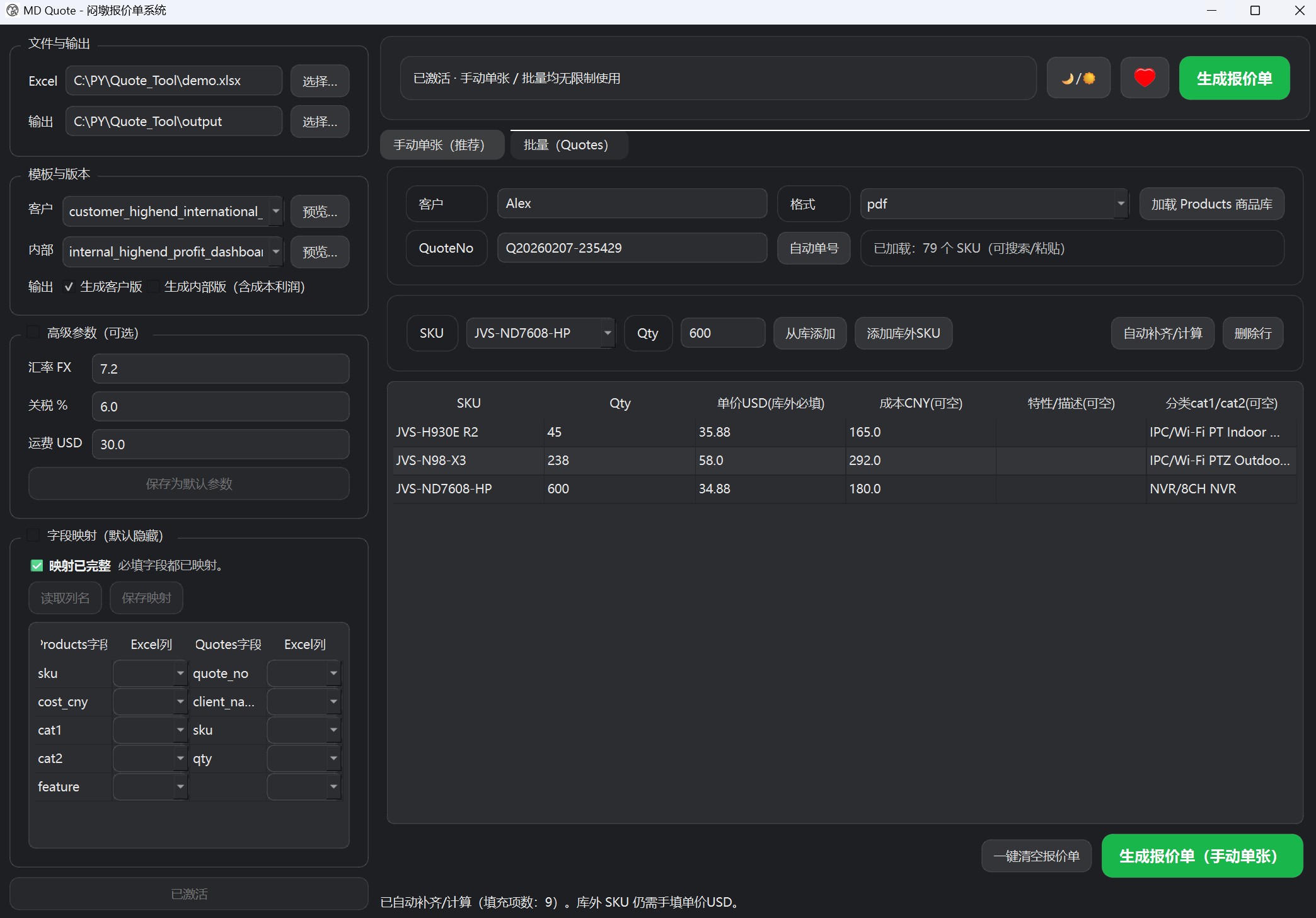This screenshot has width=1316, height=918.
Task: Click 加载 Products 商品库 button
Action: [1211, 204]
